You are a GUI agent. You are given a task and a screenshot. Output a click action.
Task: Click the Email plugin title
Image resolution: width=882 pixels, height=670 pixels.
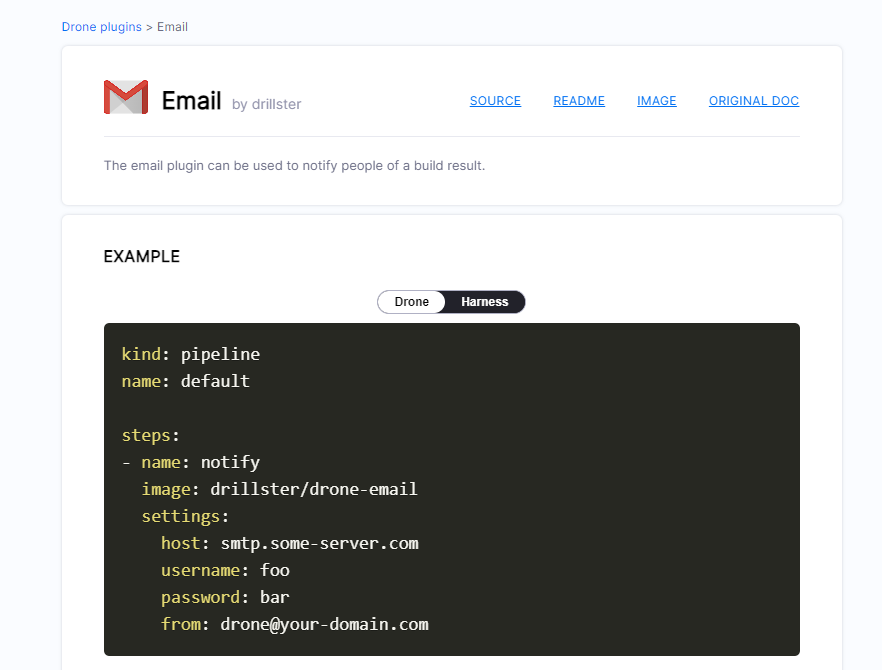click(191, 101)
